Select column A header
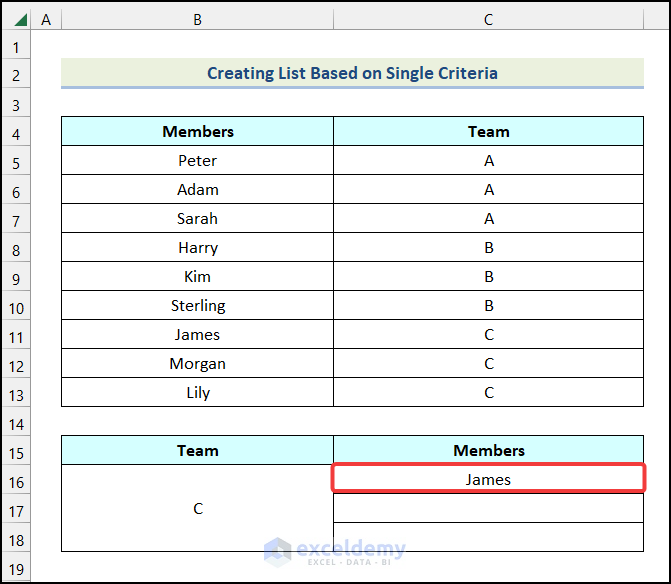This screenshot has height=584, width=671. tap(46, 19)
